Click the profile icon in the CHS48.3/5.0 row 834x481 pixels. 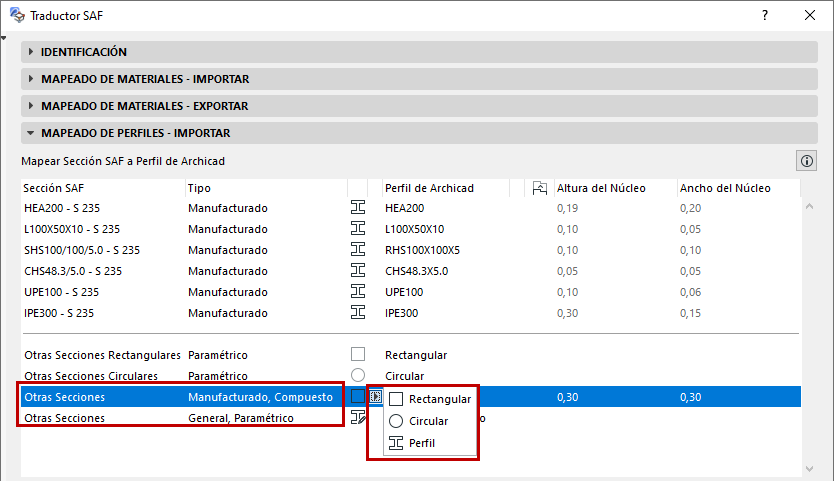(358, 271)
